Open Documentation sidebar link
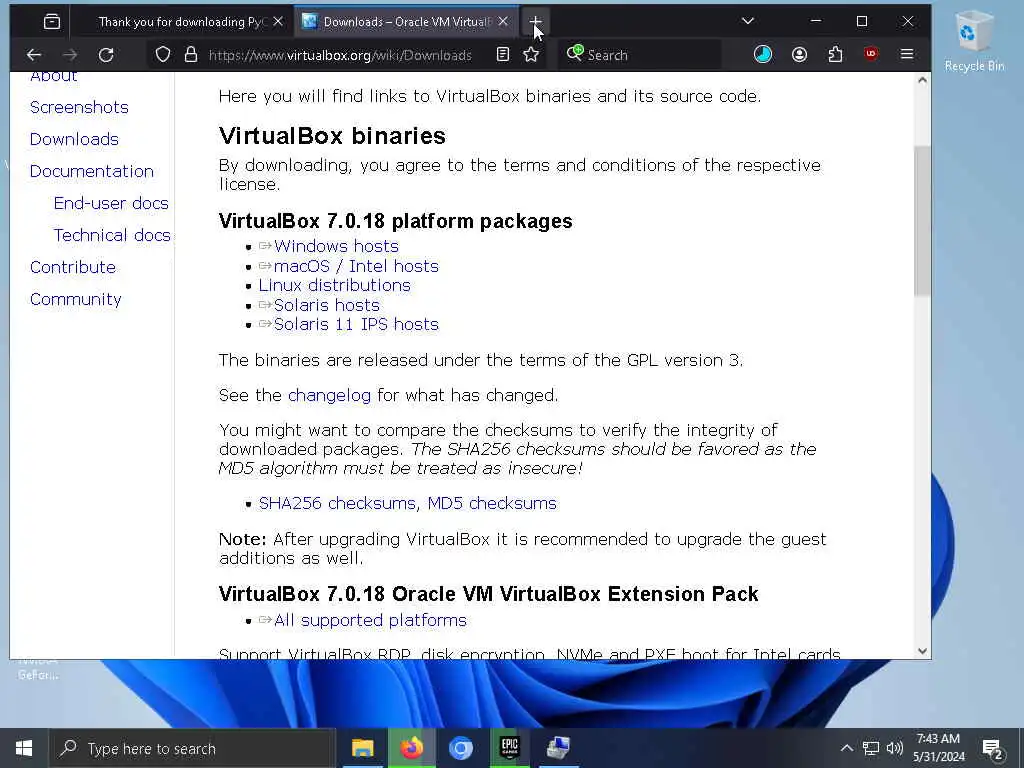The height and width of the screenshot is (768, 1024). 92,171
